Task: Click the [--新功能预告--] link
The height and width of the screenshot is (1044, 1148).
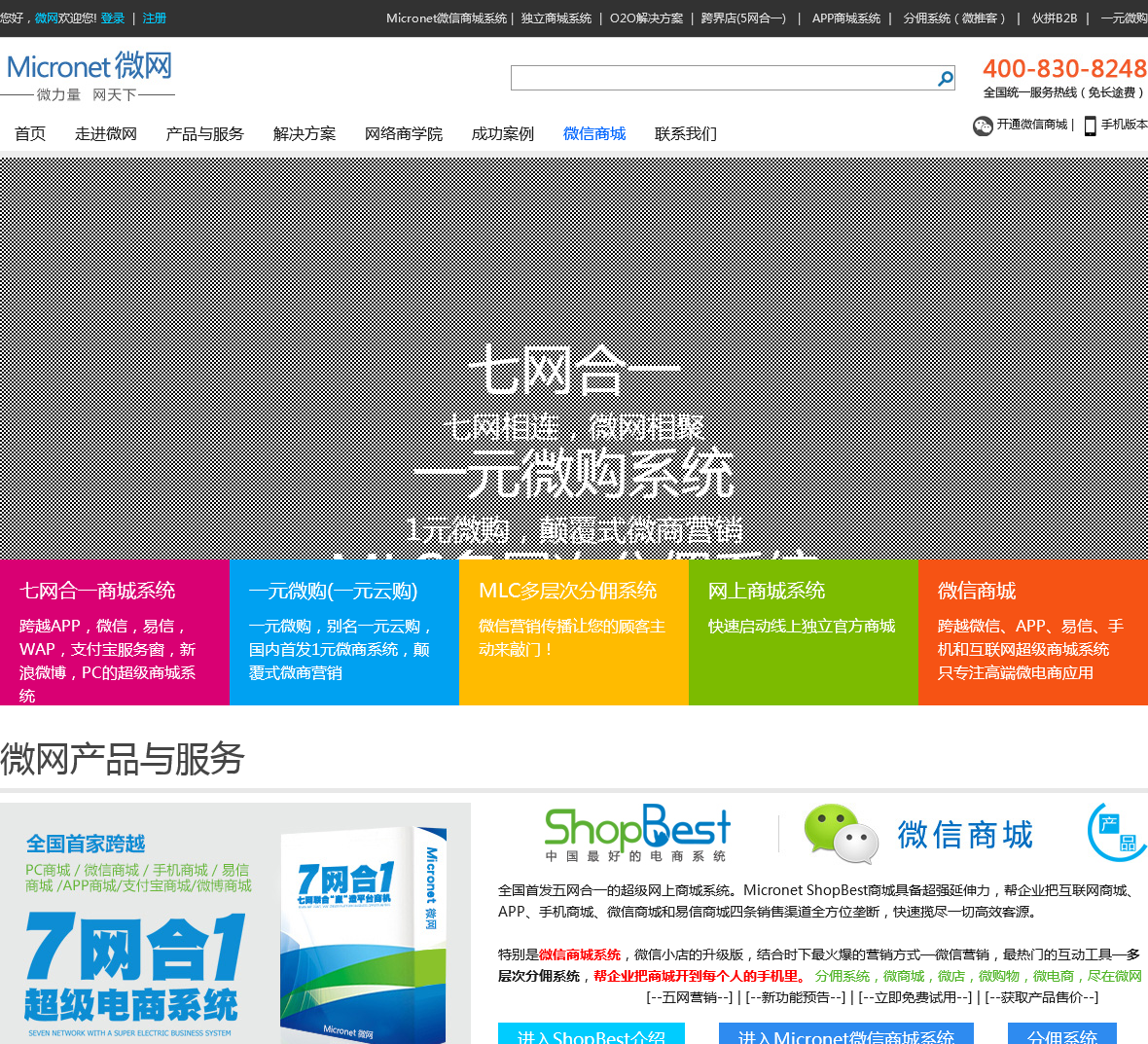Action: pyautogui.click(x=795, y=997)
